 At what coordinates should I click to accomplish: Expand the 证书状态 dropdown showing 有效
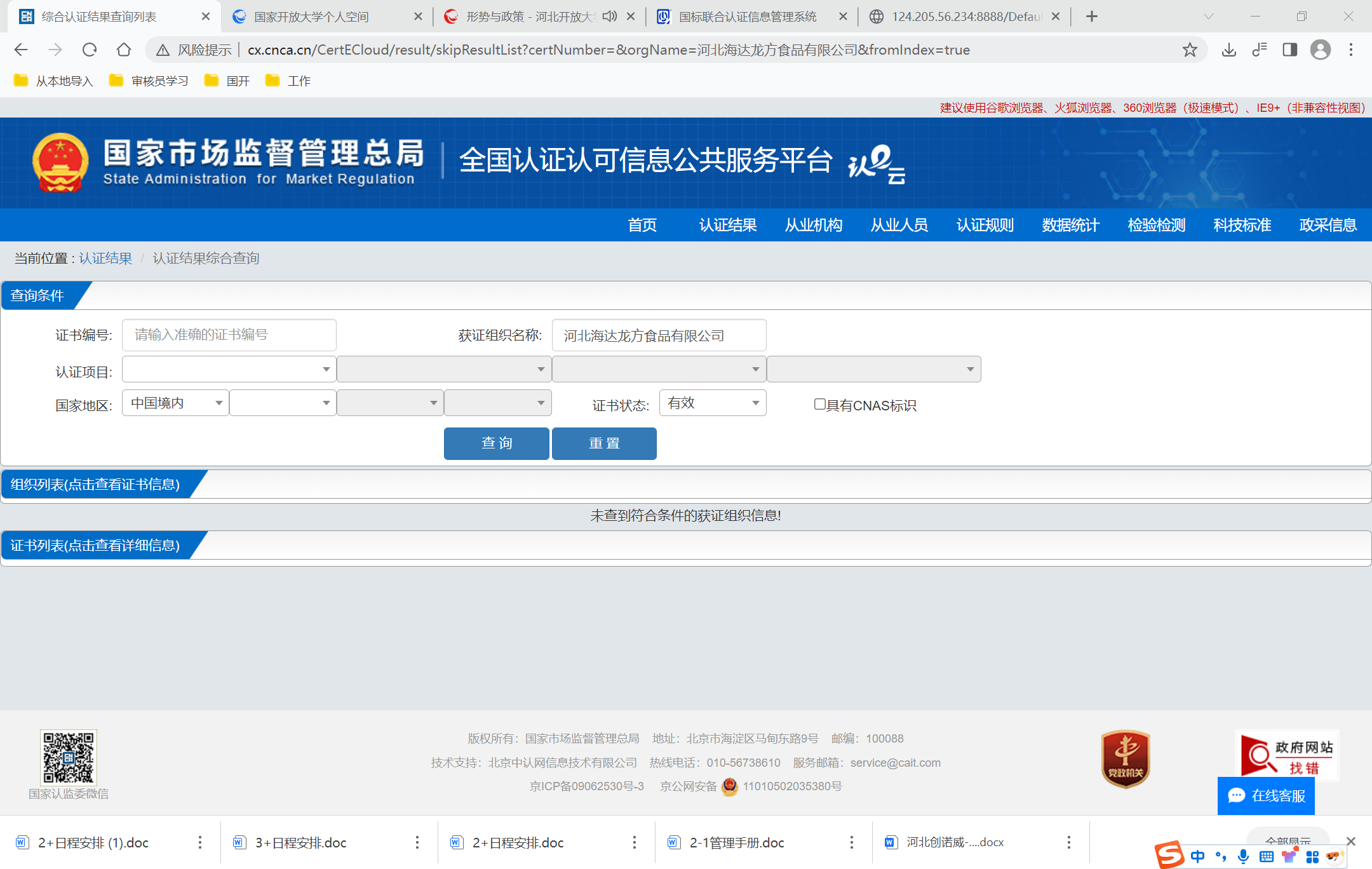tap(713, 403)
